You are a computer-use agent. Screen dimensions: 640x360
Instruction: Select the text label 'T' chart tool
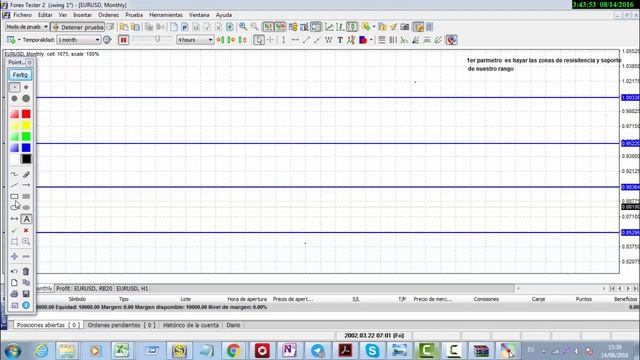point(340,40)
